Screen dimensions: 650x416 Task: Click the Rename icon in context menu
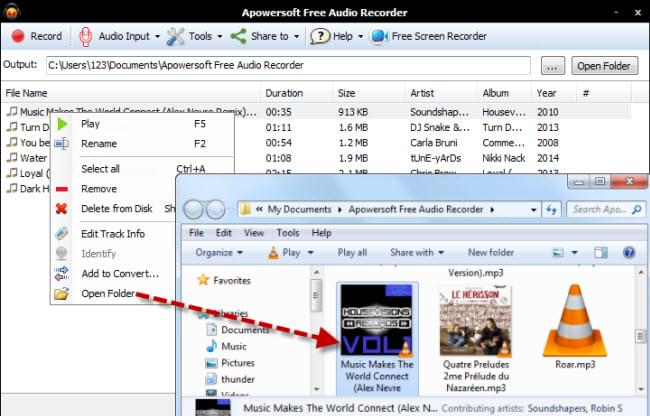coord(61,144)
